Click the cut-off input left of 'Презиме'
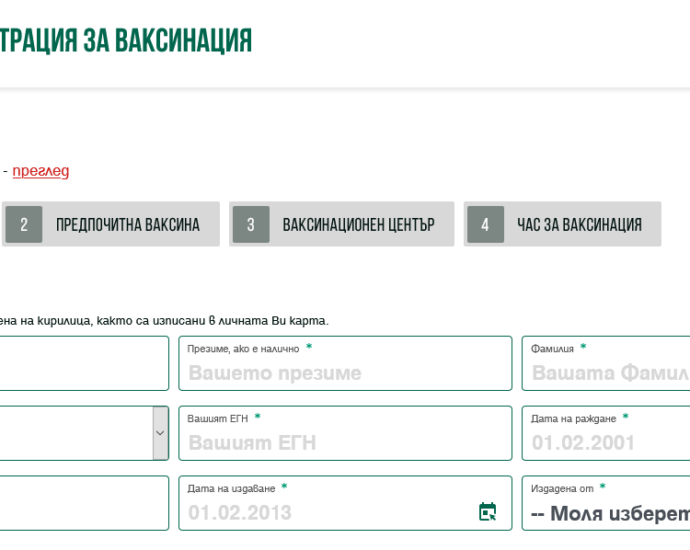This screenshot has height=550, width=690. coord(84,363)
